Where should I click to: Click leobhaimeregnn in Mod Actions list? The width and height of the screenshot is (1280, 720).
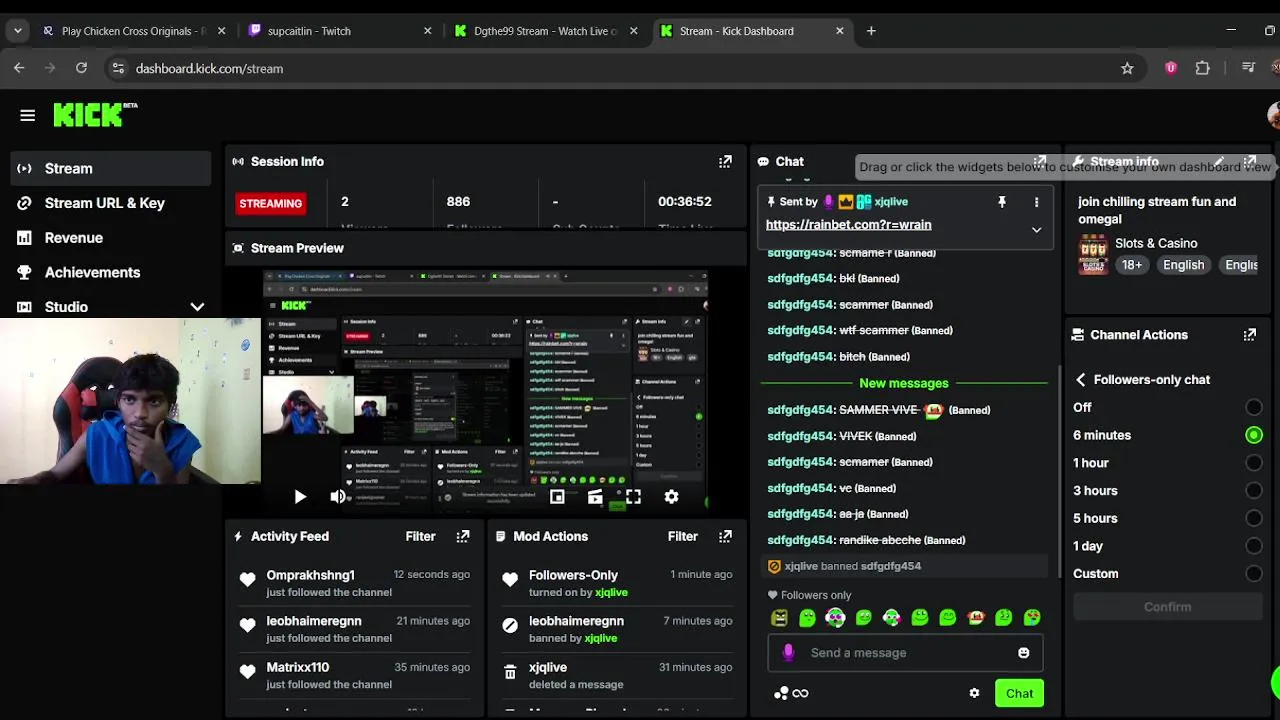point(576,621)
